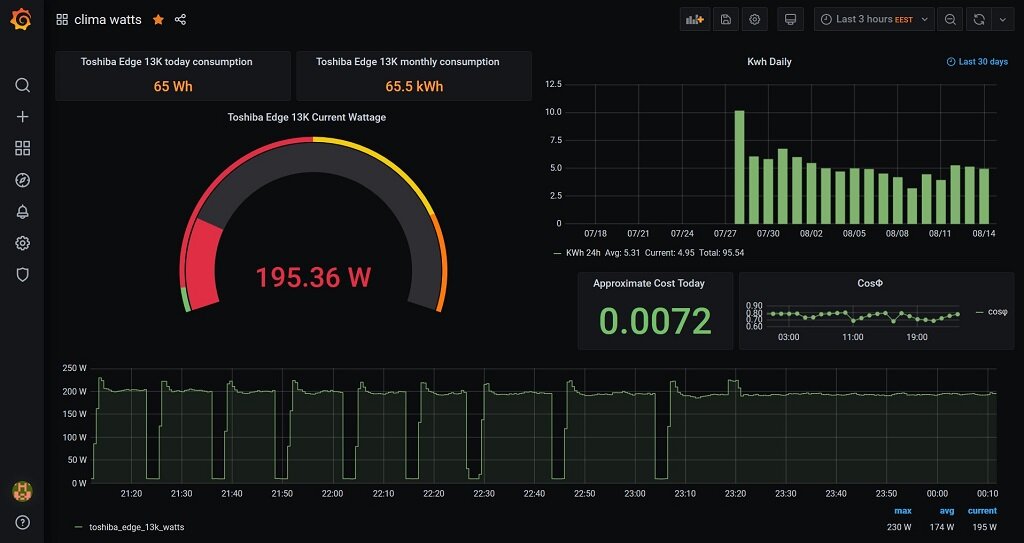
Task: Open the Grafana home logo
Action: 22,19
